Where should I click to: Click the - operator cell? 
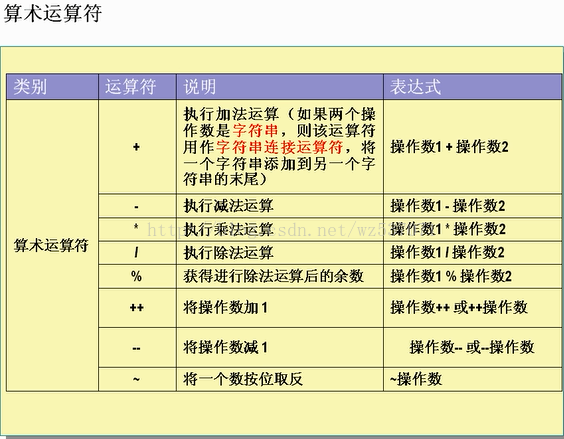136,207
